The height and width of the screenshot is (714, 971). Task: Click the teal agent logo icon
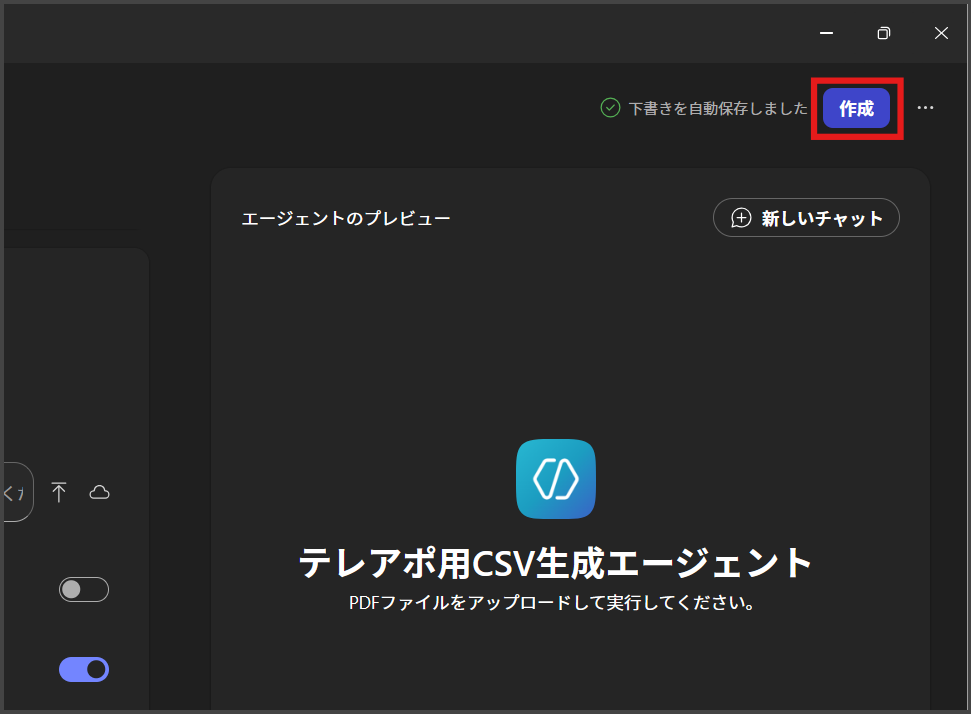556,479
